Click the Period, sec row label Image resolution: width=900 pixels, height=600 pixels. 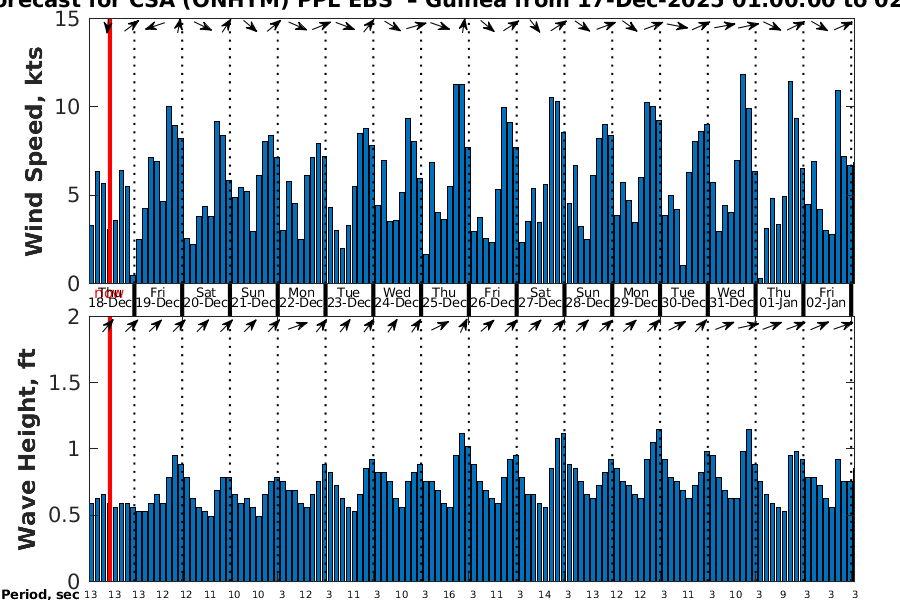tap(41, 595)
